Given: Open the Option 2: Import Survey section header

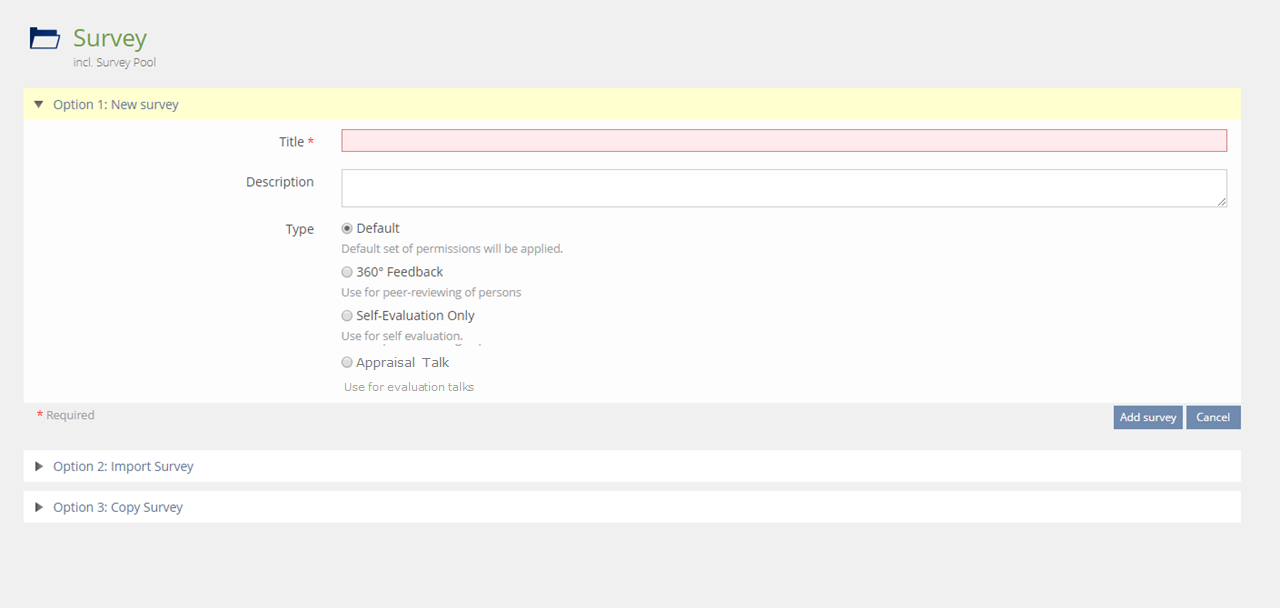Looking at the screenshot, I should coord(123,466).
